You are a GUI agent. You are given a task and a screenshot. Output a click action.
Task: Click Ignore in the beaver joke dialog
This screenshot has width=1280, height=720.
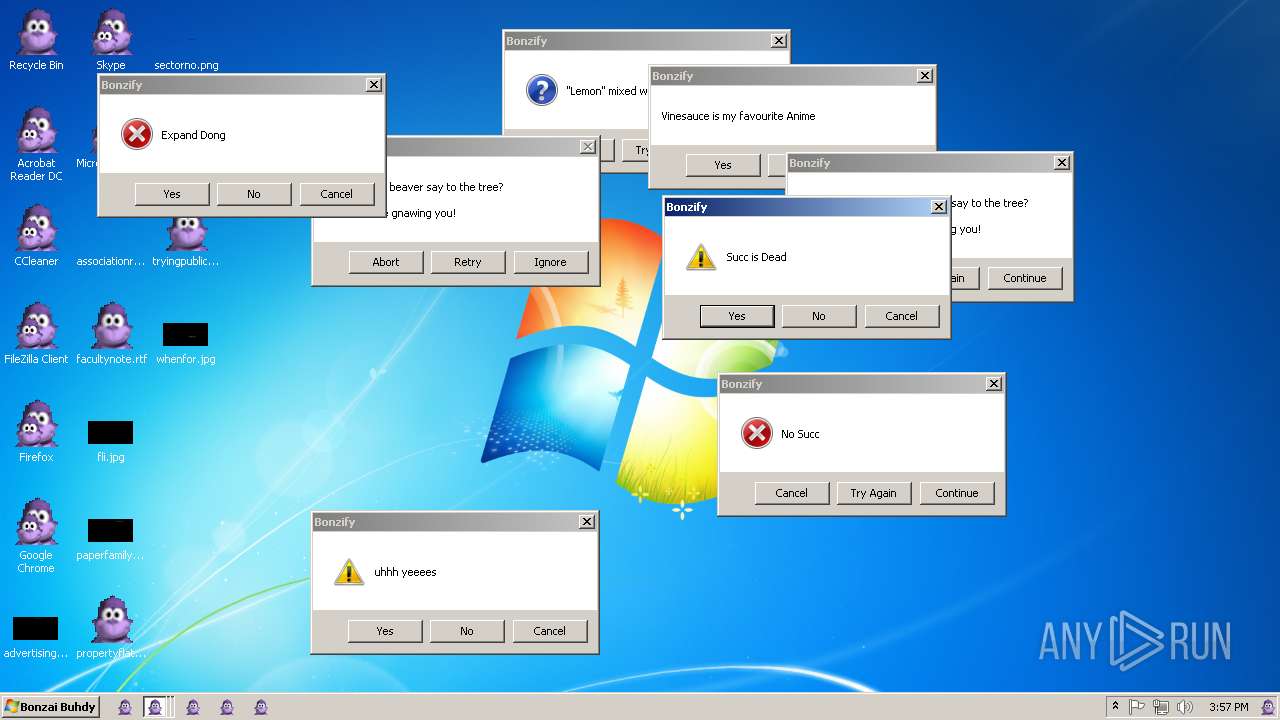[x=550, y=262]
